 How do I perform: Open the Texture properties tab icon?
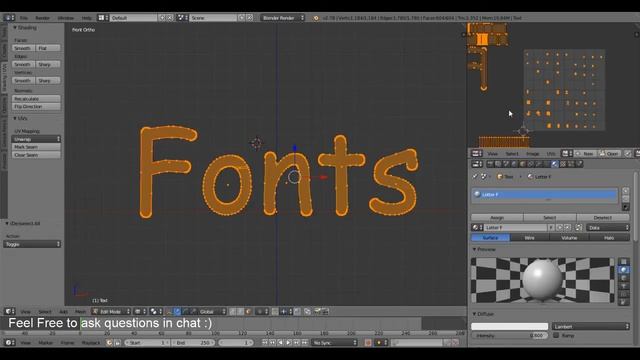pos(563,164)
